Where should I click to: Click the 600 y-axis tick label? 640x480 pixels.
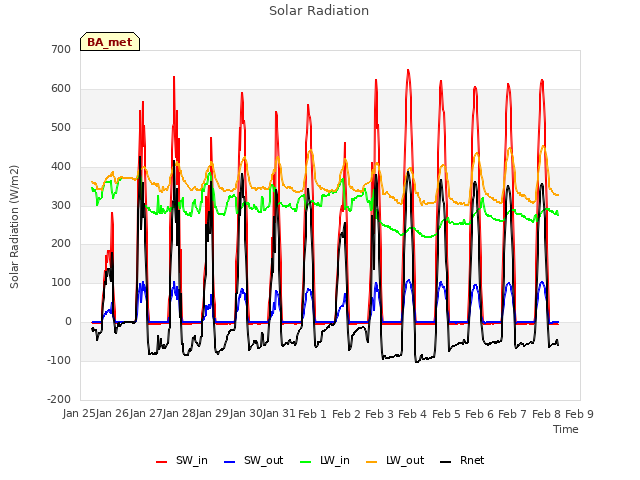tap(61, 89)
